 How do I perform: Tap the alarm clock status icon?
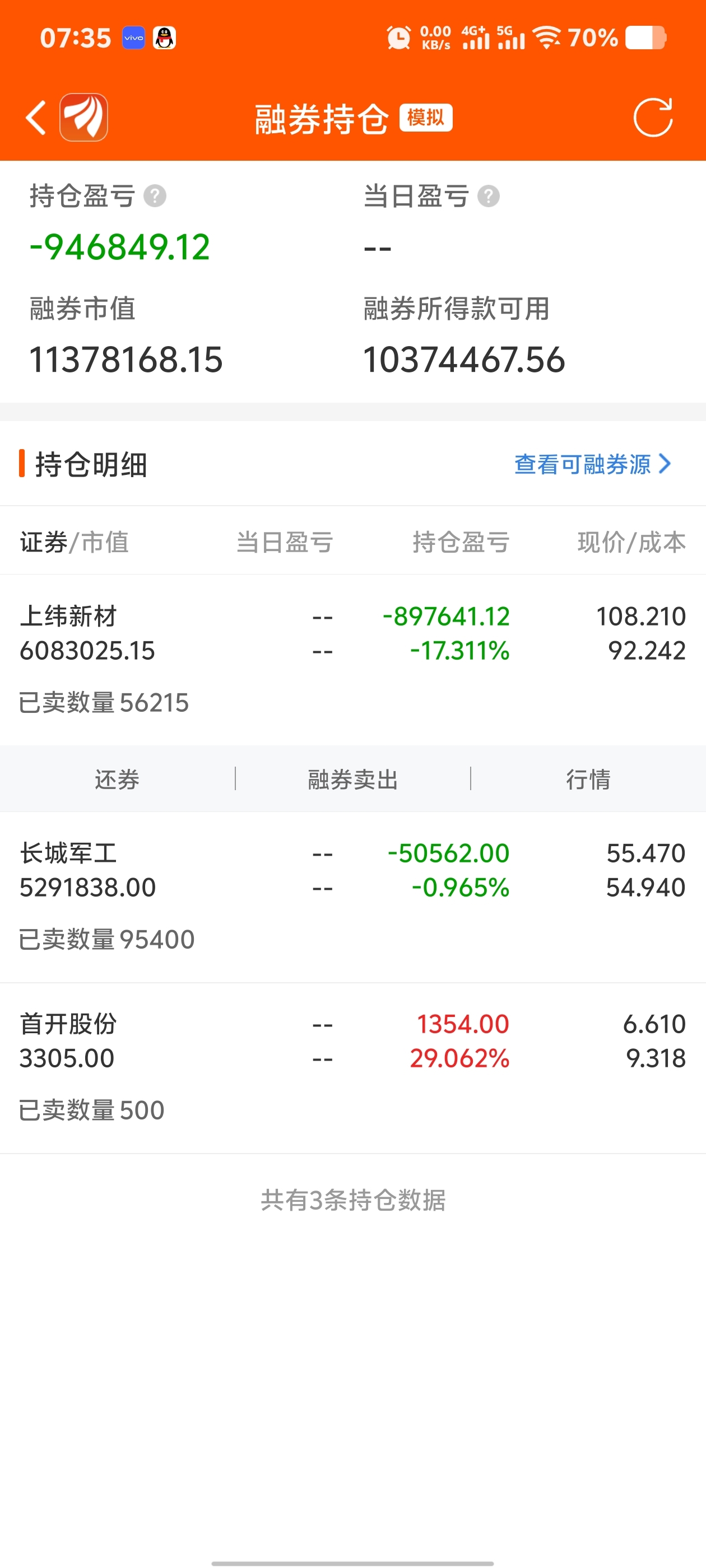[x=398, y=38]
